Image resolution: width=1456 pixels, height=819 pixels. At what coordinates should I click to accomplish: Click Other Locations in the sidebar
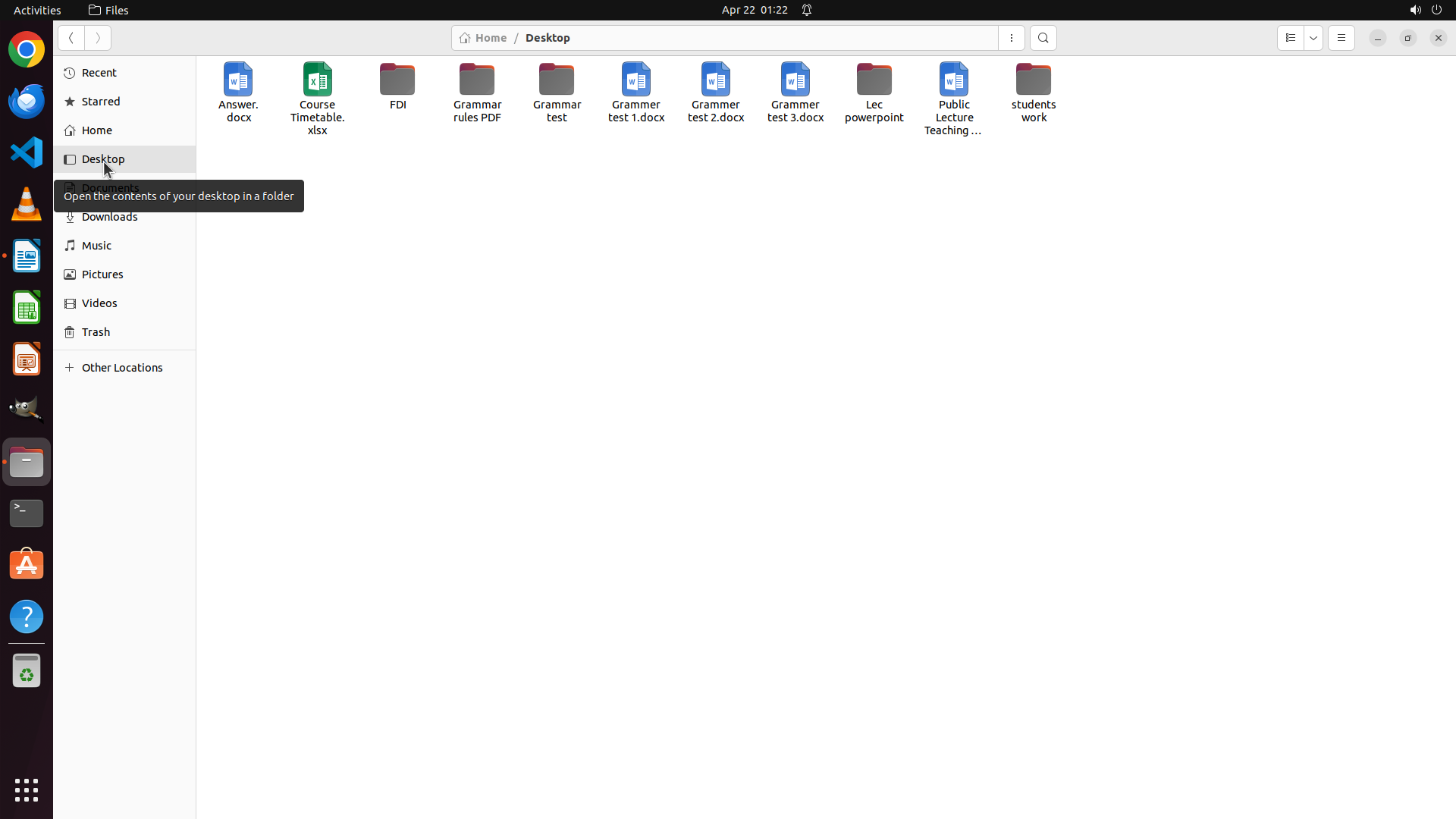(122, 368)
